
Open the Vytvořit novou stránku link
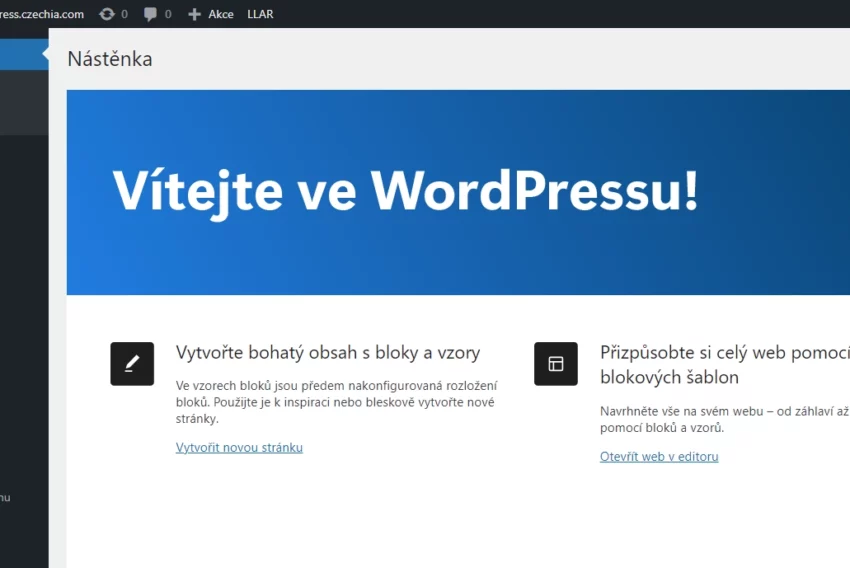coord(239,448)
